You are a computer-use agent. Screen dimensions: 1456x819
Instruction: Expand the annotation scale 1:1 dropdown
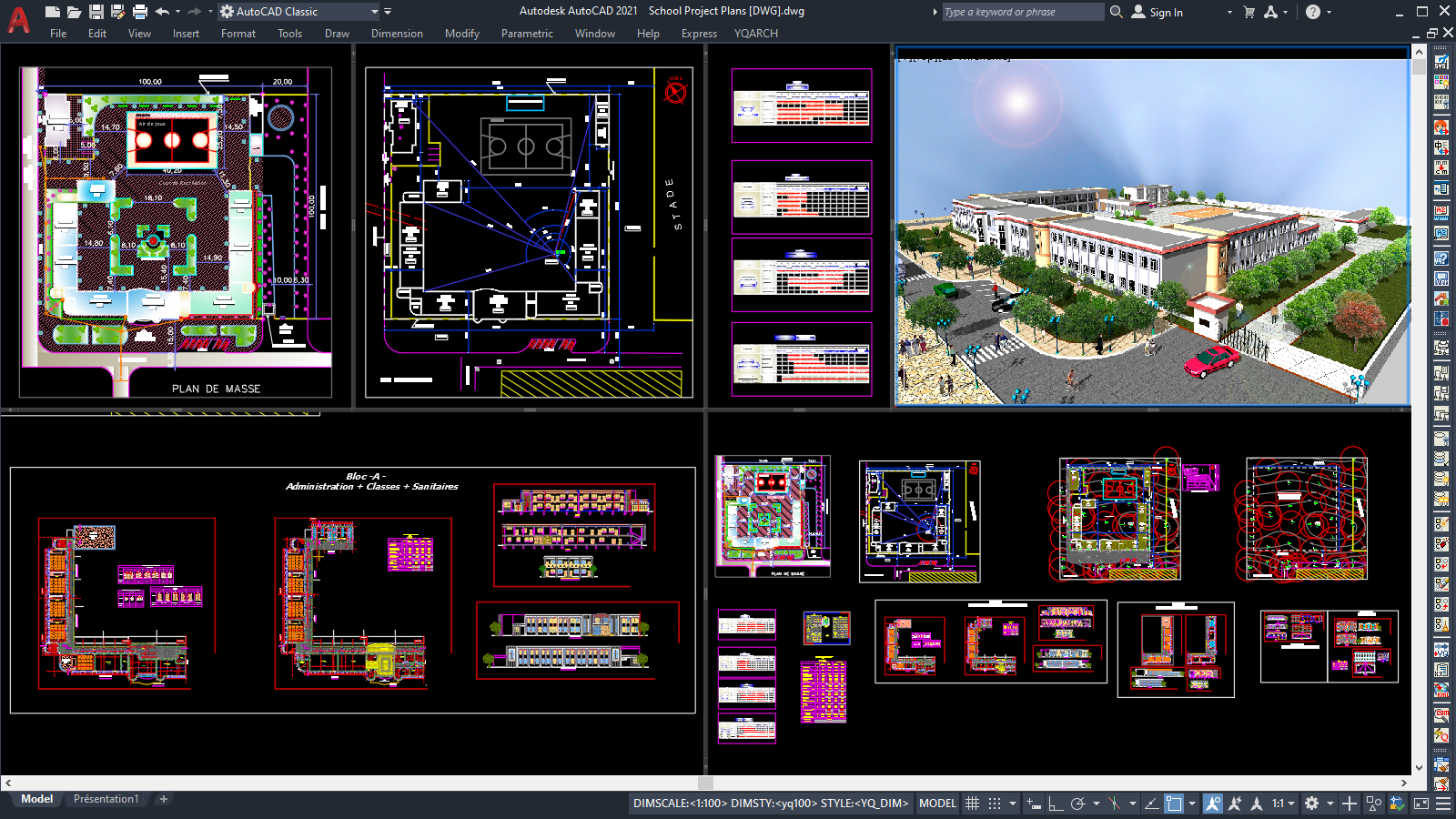[1292, 804]
